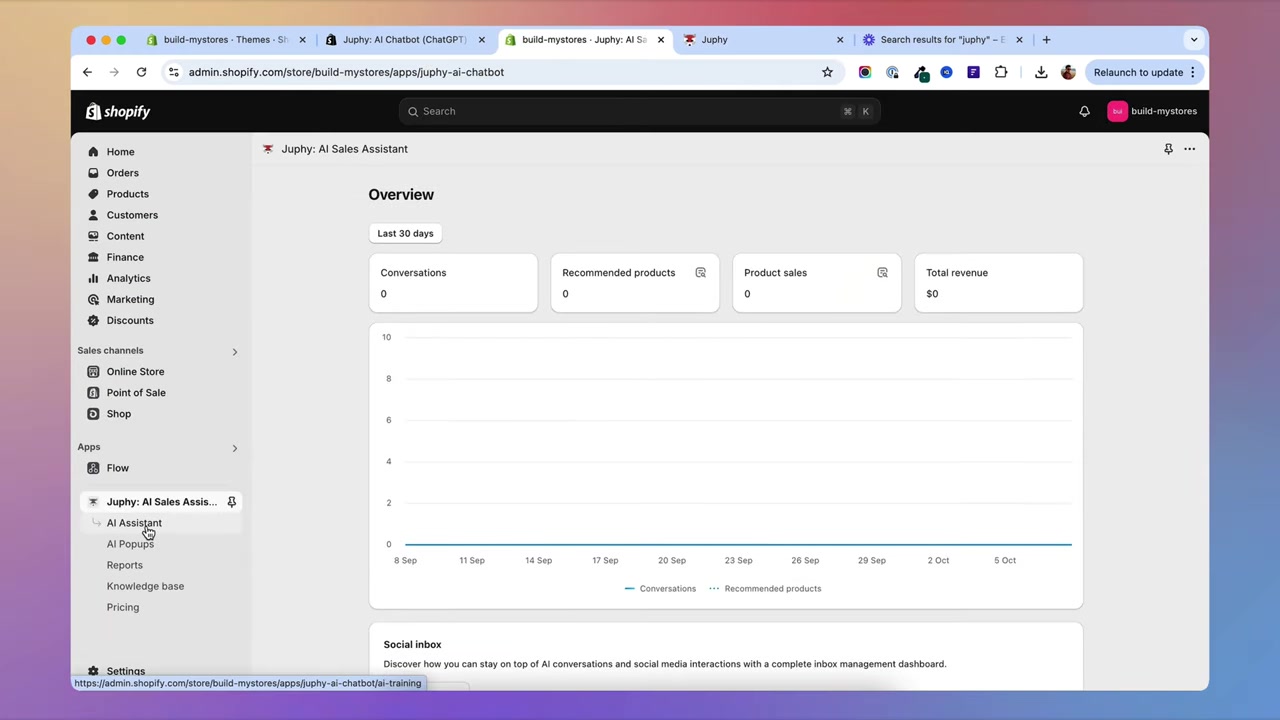Viewport: 1280px width, 720px height.
Task: Open AI Assistant submenu item
Action: point(134,523)
